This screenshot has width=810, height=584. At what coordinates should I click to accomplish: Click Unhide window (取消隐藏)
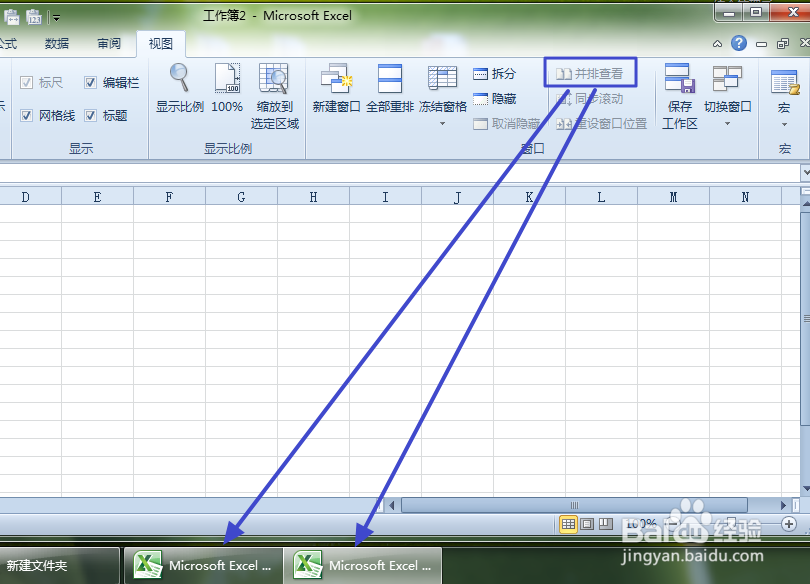pyautogui.click(x=506, y=124)
